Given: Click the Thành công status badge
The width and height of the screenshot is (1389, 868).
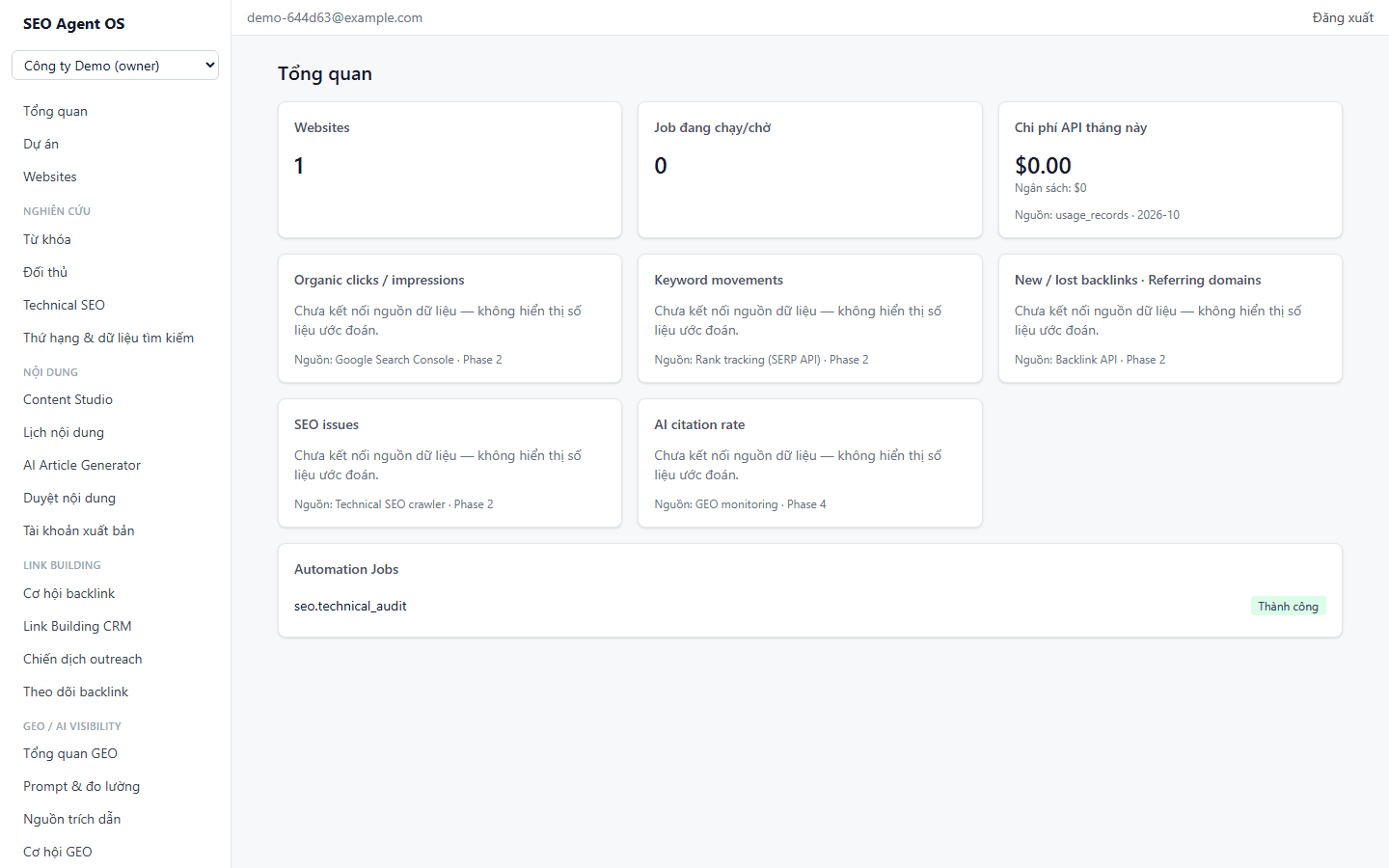Looking at the screenshot, I should click(x=1288, y=606).
